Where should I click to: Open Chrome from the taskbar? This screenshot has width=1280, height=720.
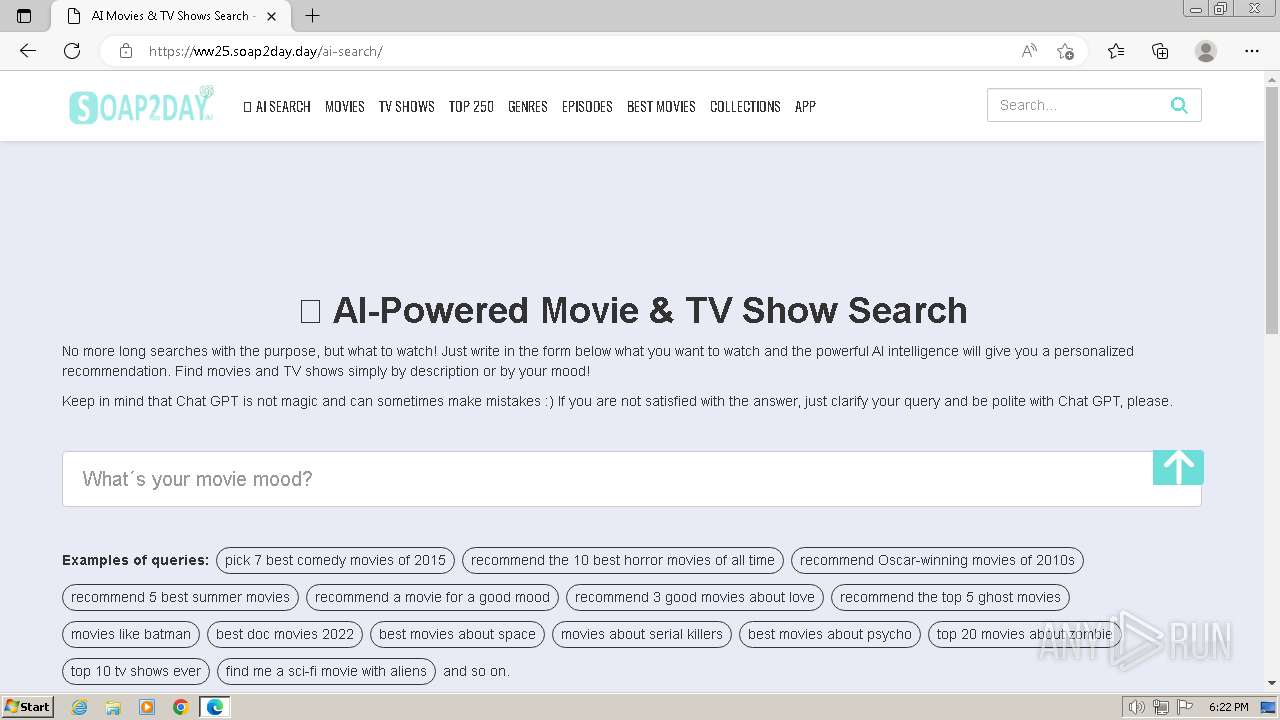(x=181, y=707)
